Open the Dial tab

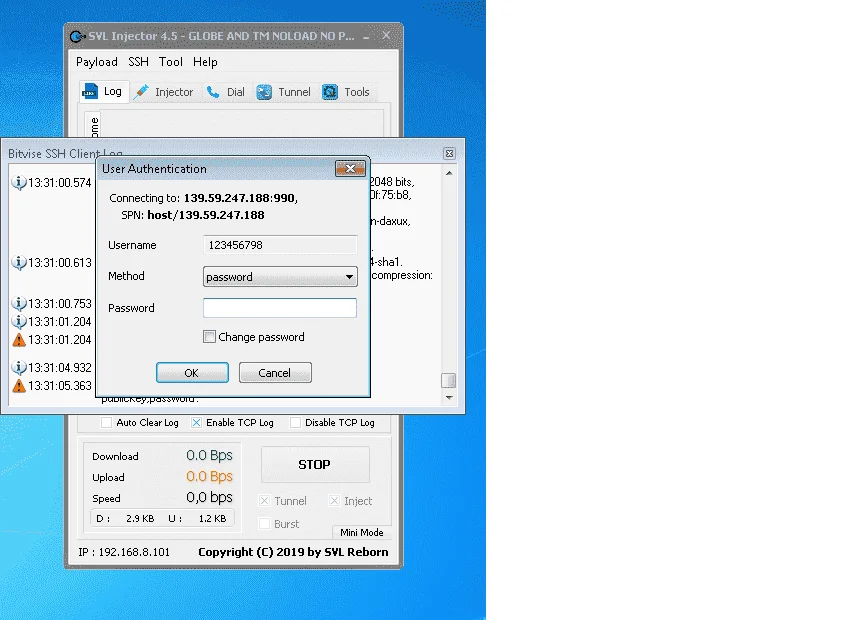point(226,92)
